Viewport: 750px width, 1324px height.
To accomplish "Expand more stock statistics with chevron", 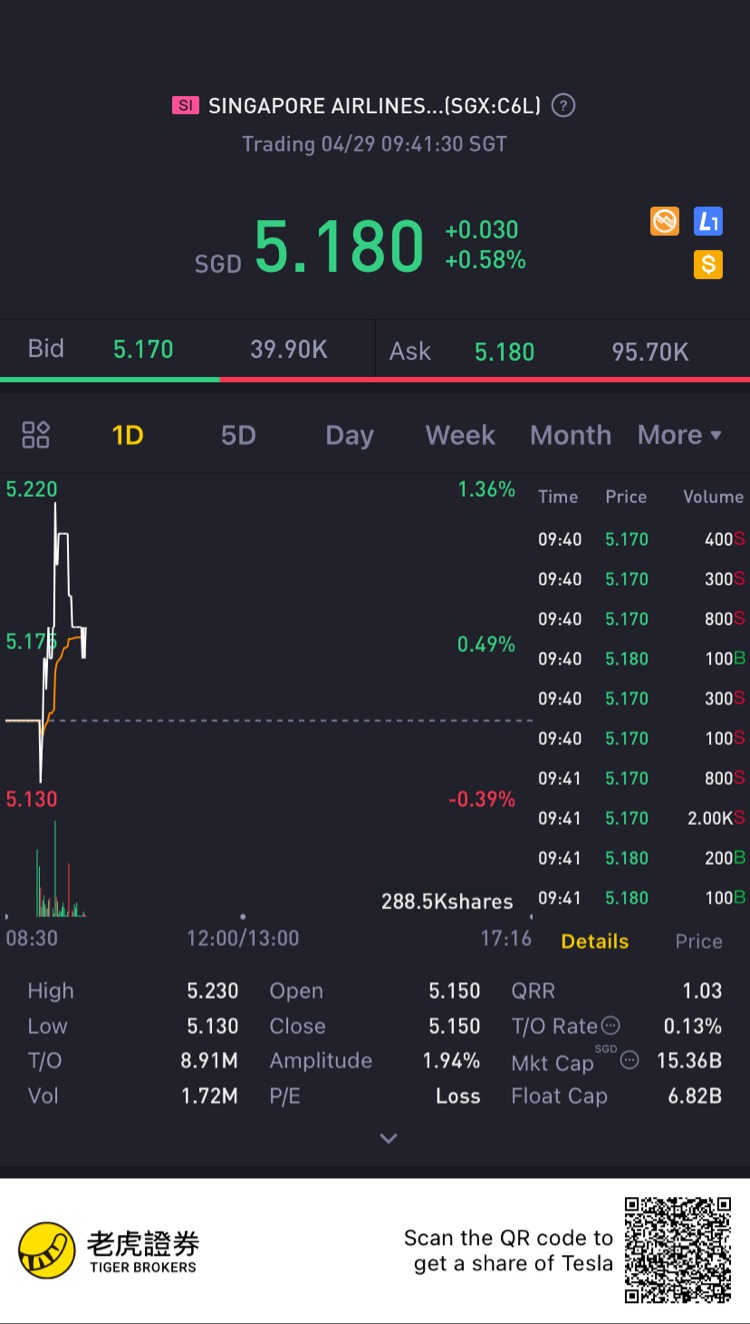I will [389, 1138].
